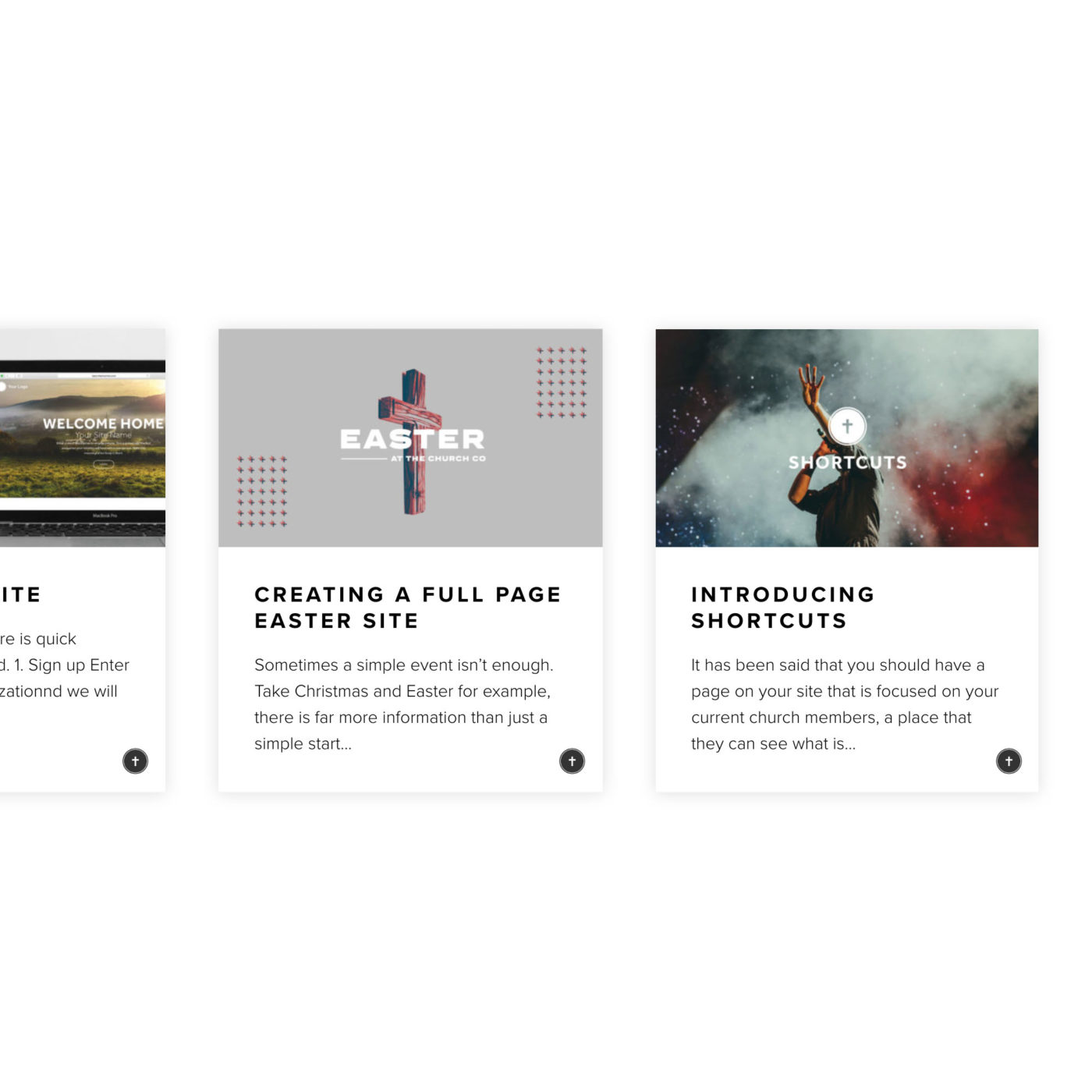Click the WELCOME HOME text on laptop screen

(103, 424)
